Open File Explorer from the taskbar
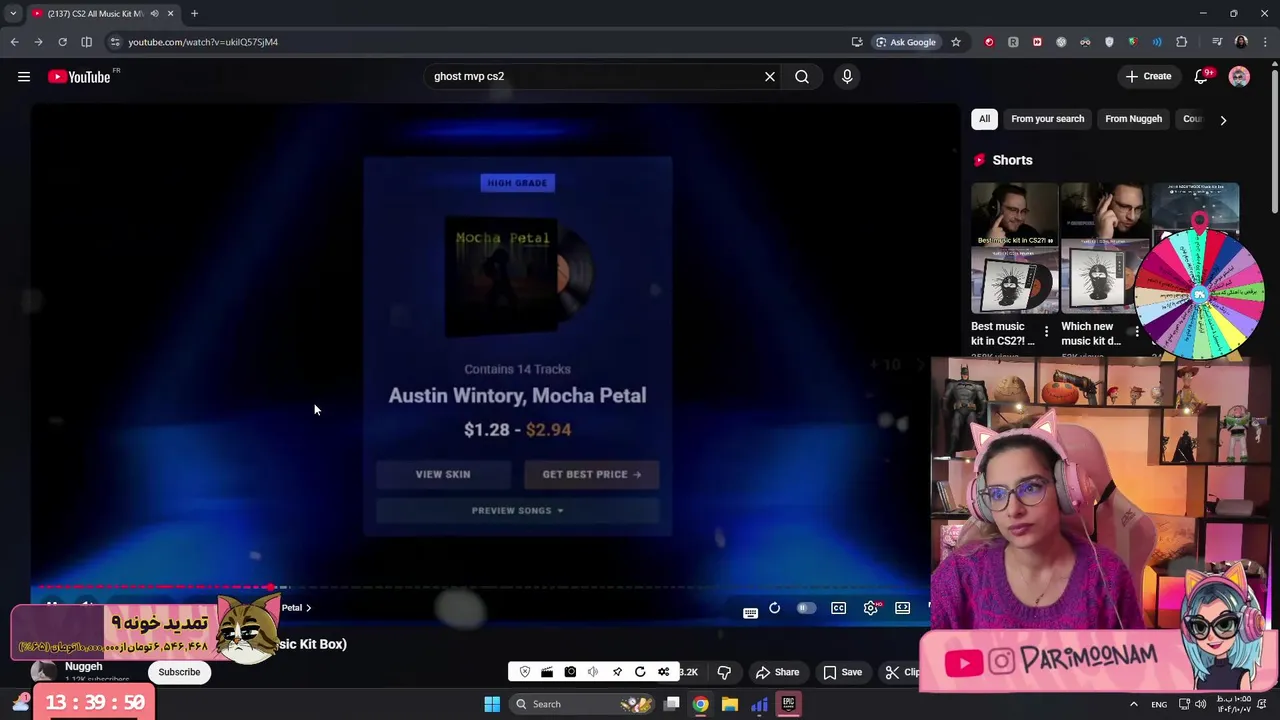This screenshot has width=1280, height=720. pyautogui.click(x=730, y=704)
